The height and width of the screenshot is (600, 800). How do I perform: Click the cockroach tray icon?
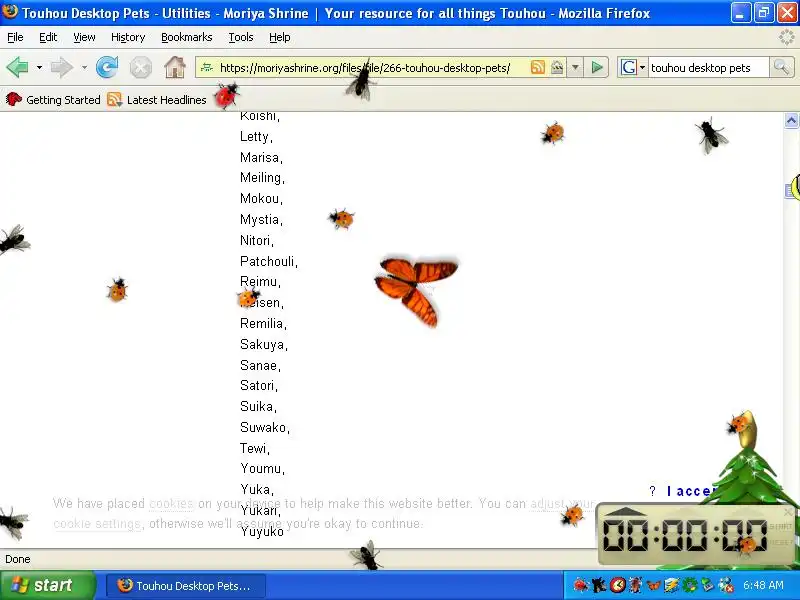pyautogui.click(x=636, y=585)
